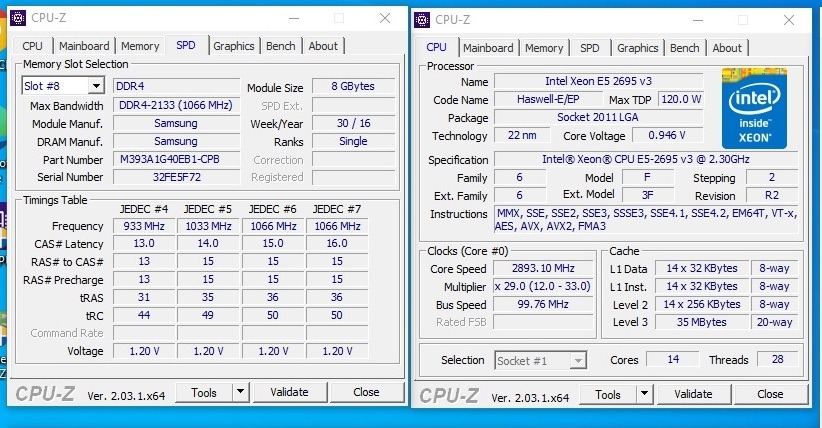Screen dimensions: 822x428
Task: Click Week/Year value 30 / 16
Action: pos(353,123)
